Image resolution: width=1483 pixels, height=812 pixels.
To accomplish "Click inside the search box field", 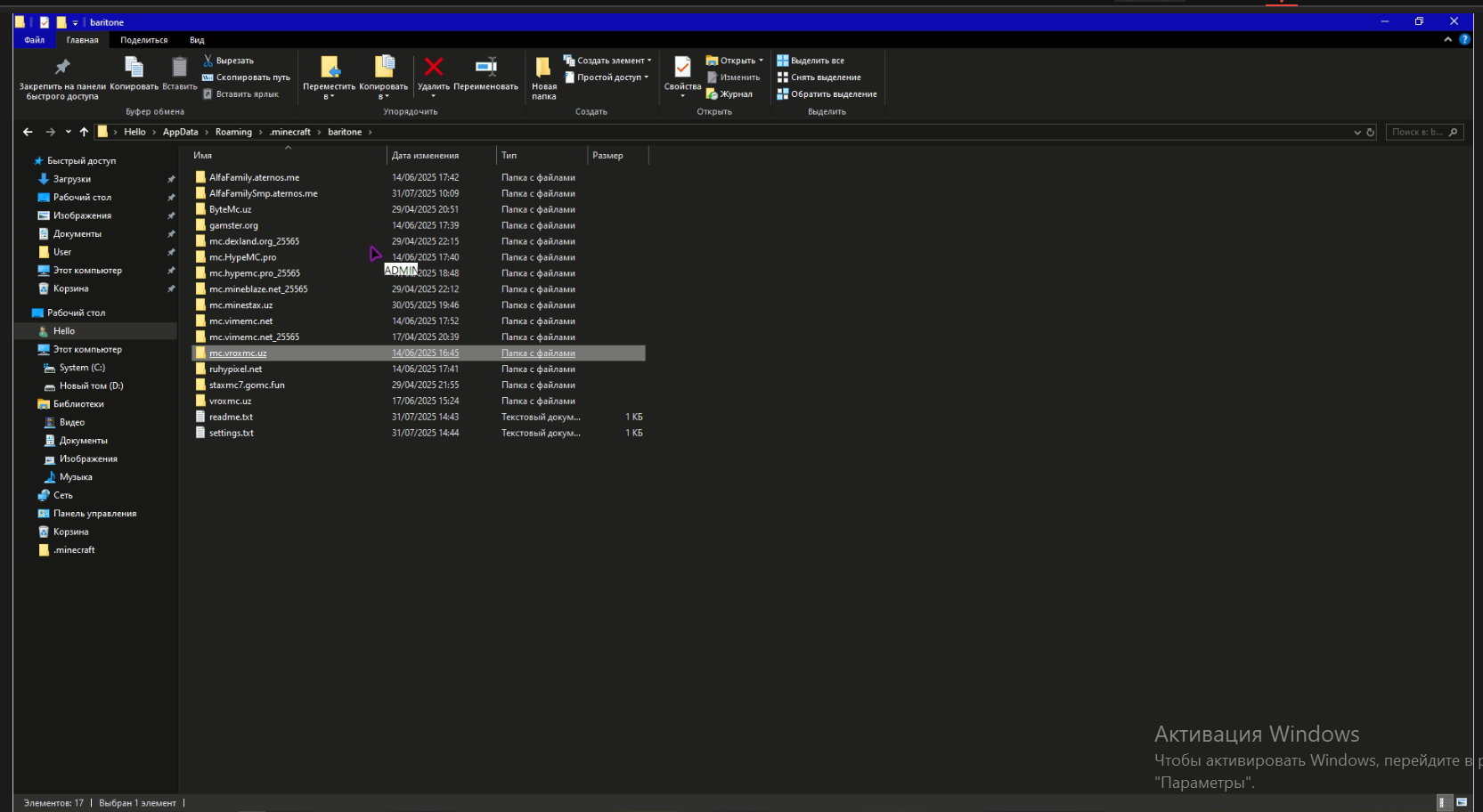I will (x=1416, y=132).
